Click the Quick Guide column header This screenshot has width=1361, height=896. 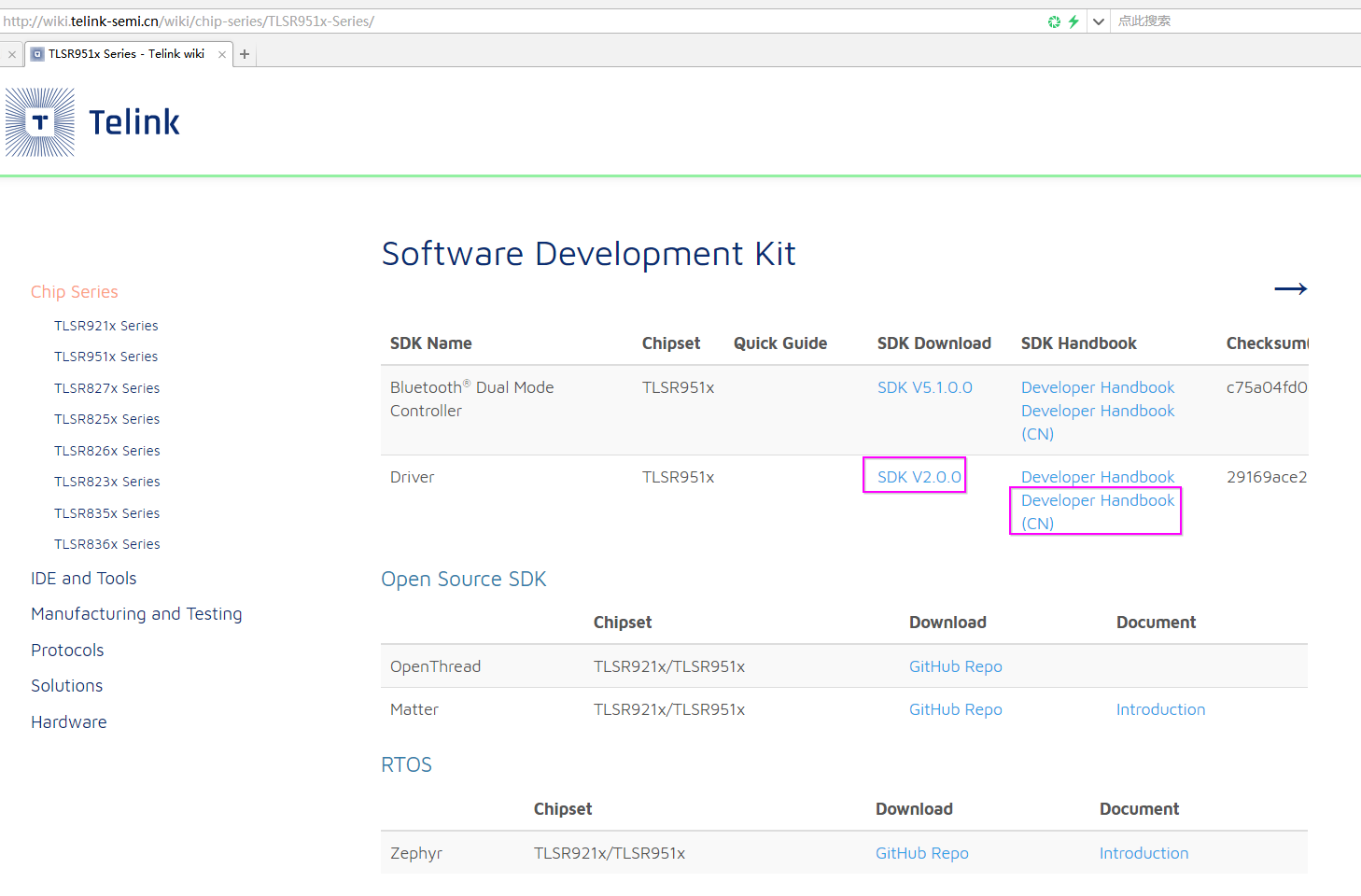pyautogui.click(x=780, y=343)
